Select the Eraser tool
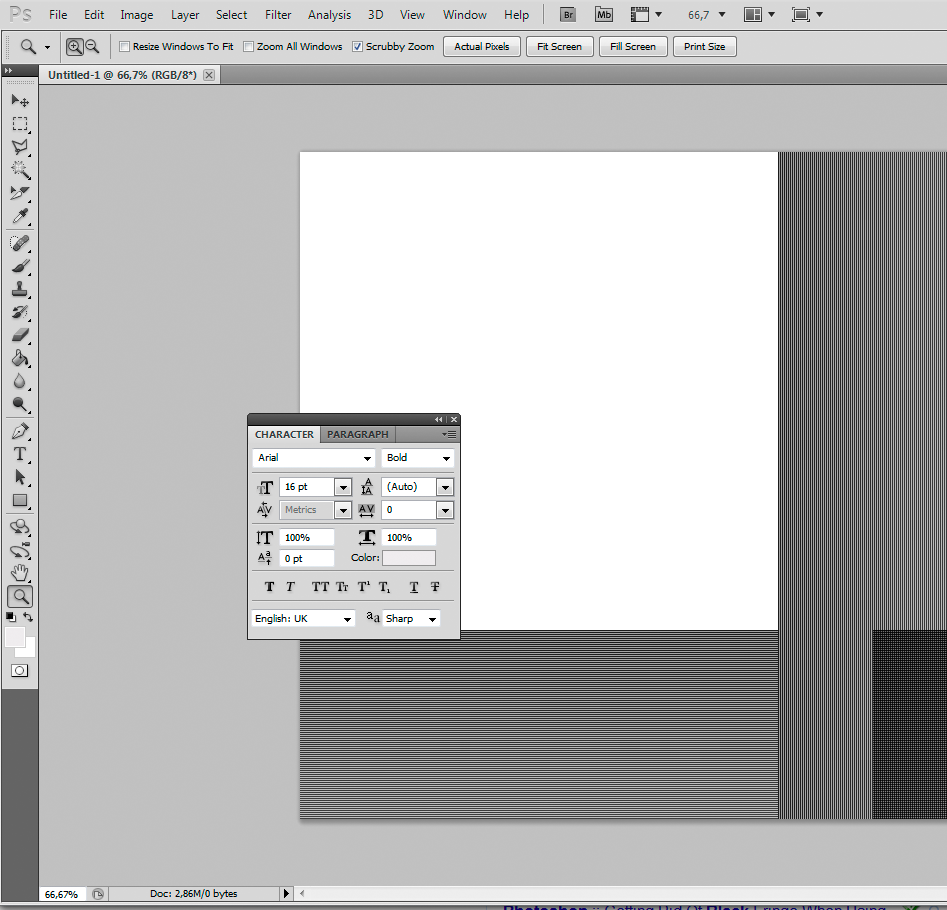This screenshot has height=910, width=947. pyautogui.click(x=20, y=336)
